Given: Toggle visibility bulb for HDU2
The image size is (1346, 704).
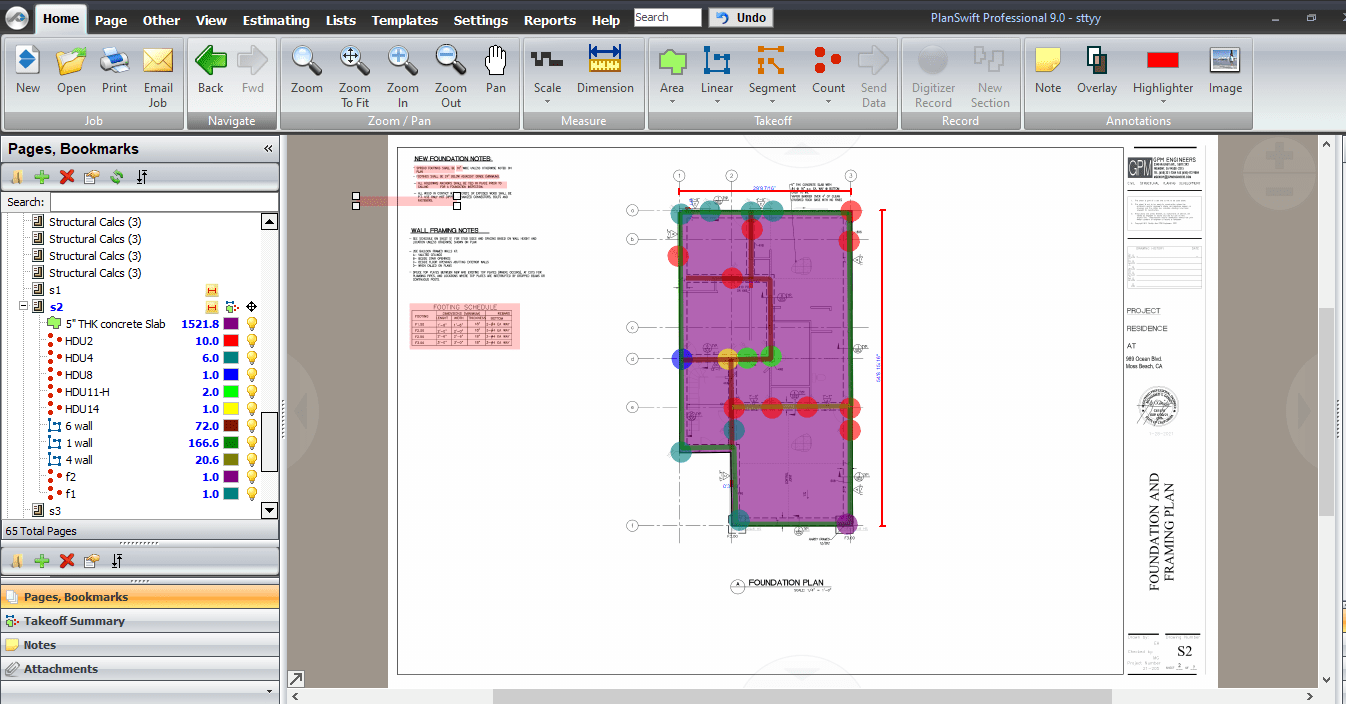Looking at the screenshot, I should click(252, 341).
